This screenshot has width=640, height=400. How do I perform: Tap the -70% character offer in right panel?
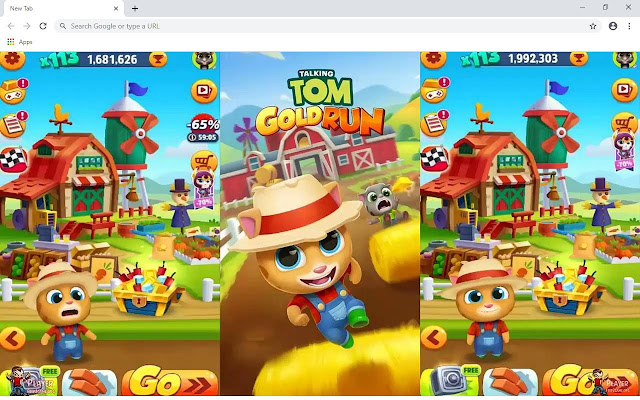624,151
